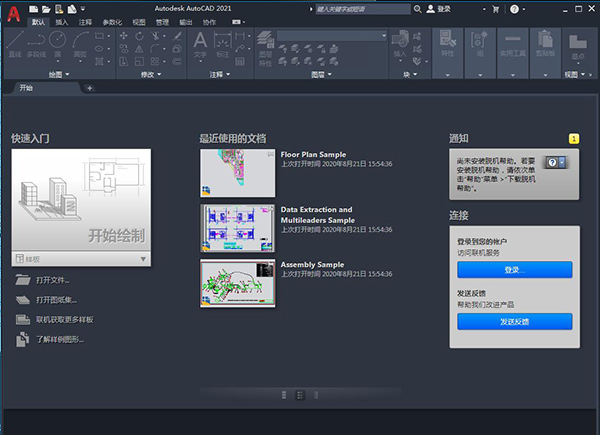Click the yellow notification count badge
The width and height of the screenshot is (600, 435).
click(574, 138)
